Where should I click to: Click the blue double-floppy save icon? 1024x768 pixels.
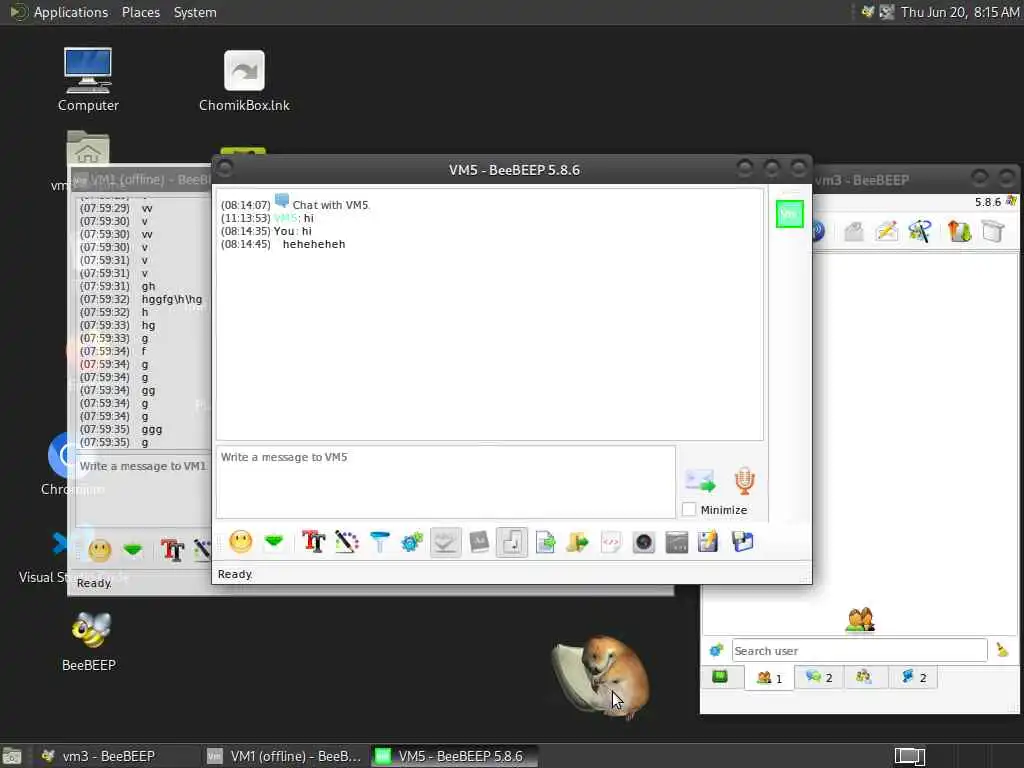(x=743, y=542)
